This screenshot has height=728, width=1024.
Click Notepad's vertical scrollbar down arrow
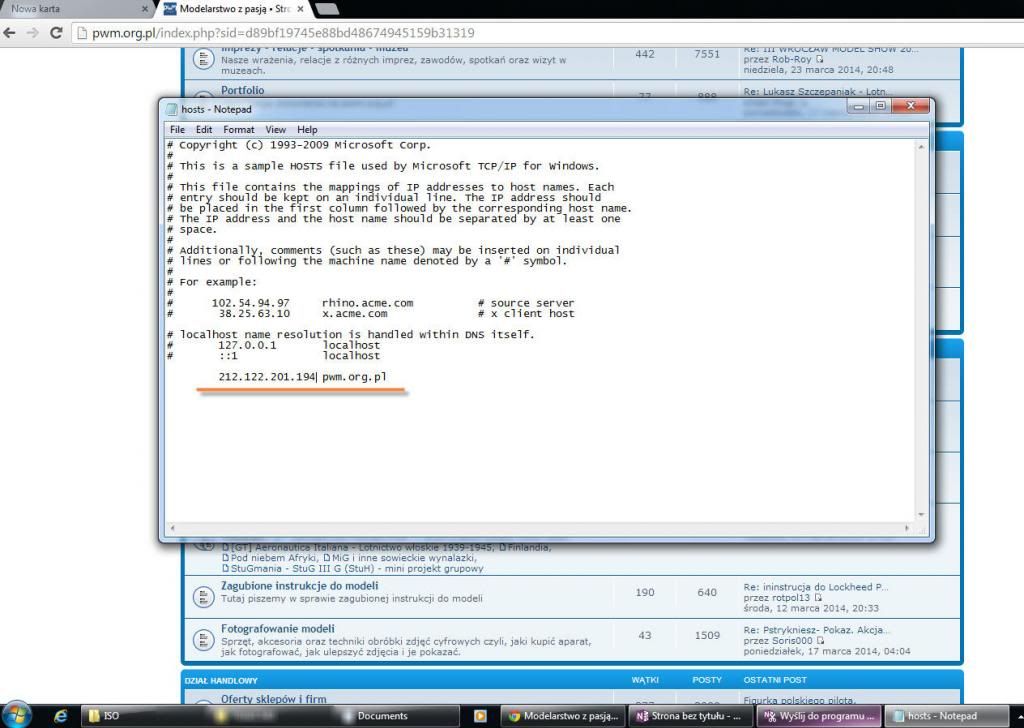921,513
